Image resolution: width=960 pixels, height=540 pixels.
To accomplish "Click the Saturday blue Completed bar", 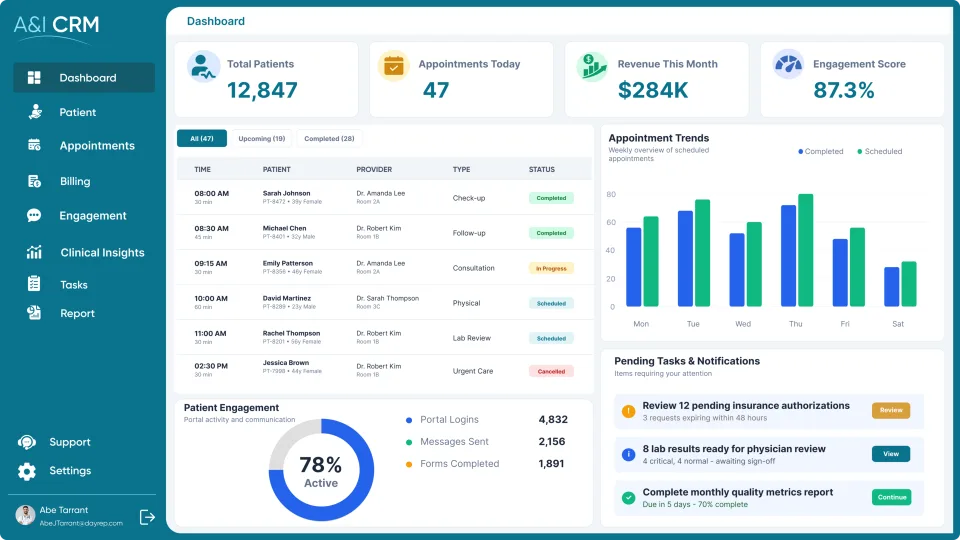I will 891,287.
